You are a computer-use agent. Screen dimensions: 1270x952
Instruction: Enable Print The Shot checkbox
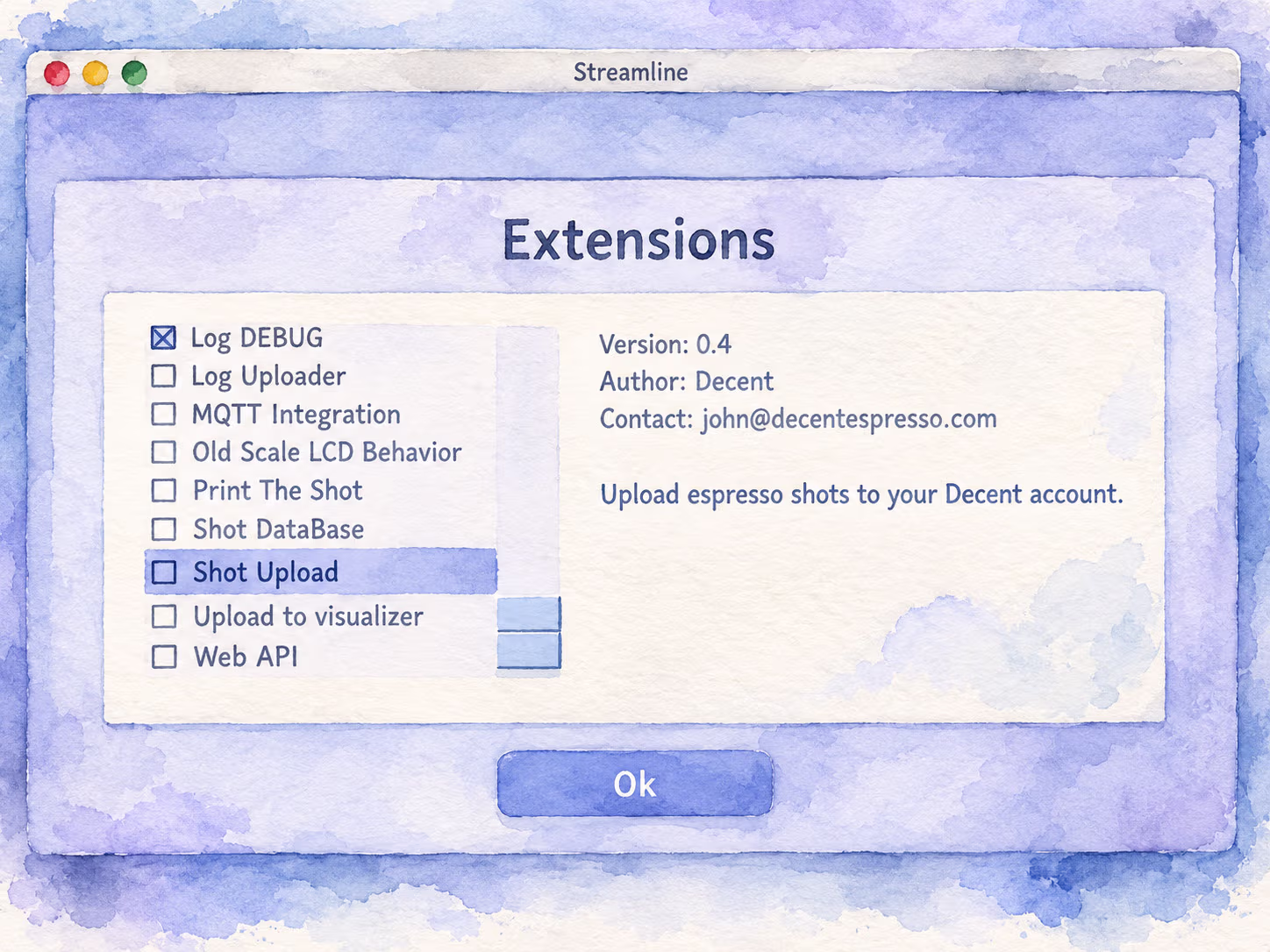(163, 490)
